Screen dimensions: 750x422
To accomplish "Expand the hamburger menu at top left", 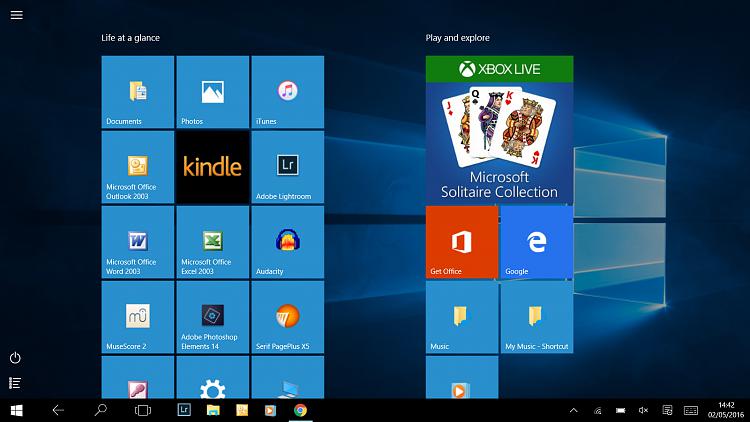I will [17, 15].
